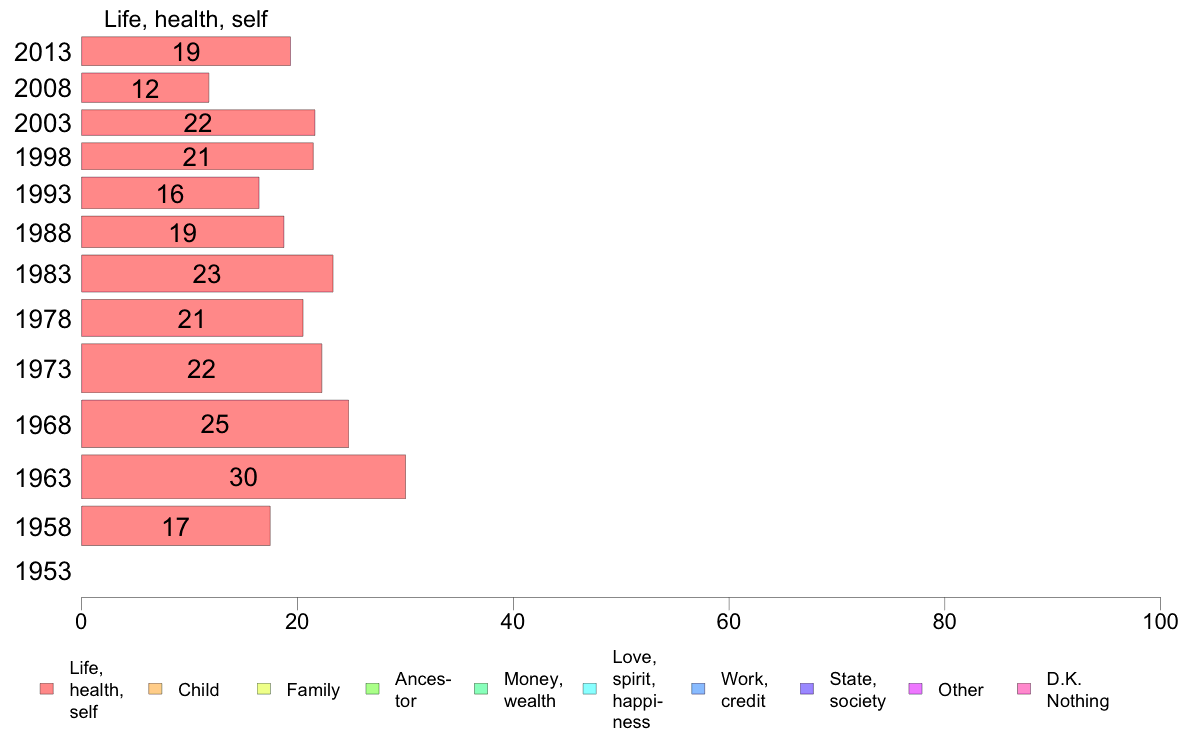This screenshot has width=1188, height=736.
Task: Select the 1983 bar showing 23
Action: coord(207,274)
